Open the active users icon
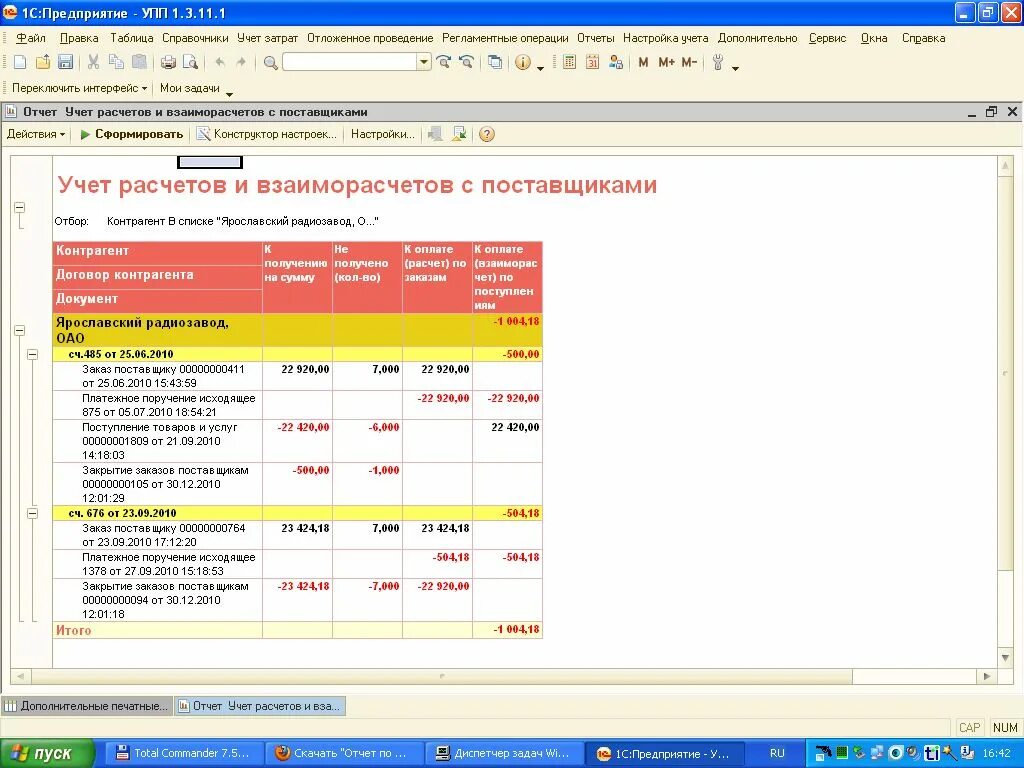The height and width of the screenshot is (768, 1024). [615, 63]
